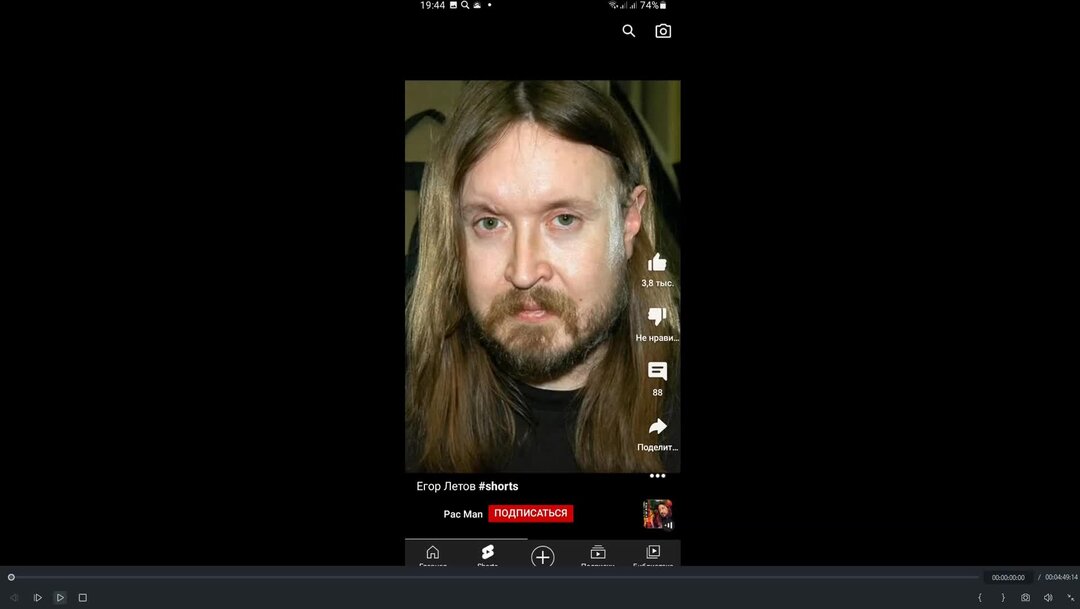The height and width of the screenshot is (609, 1080).
Task: Toggle volume speaker icon in player
Action: (1048, 597)
